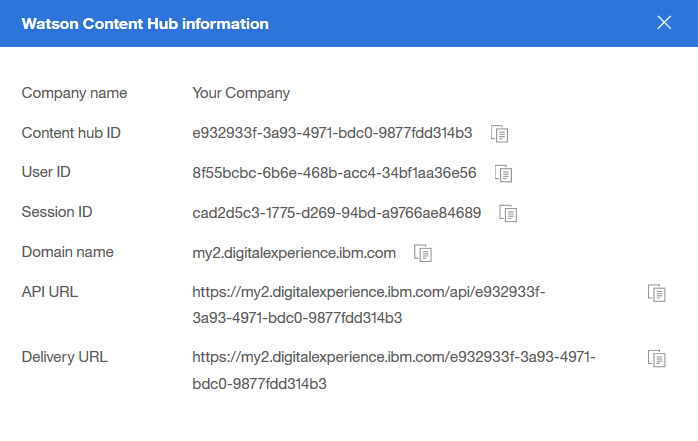Click the Session ID value starting with cad2d5c3

[x=337, y=213]
